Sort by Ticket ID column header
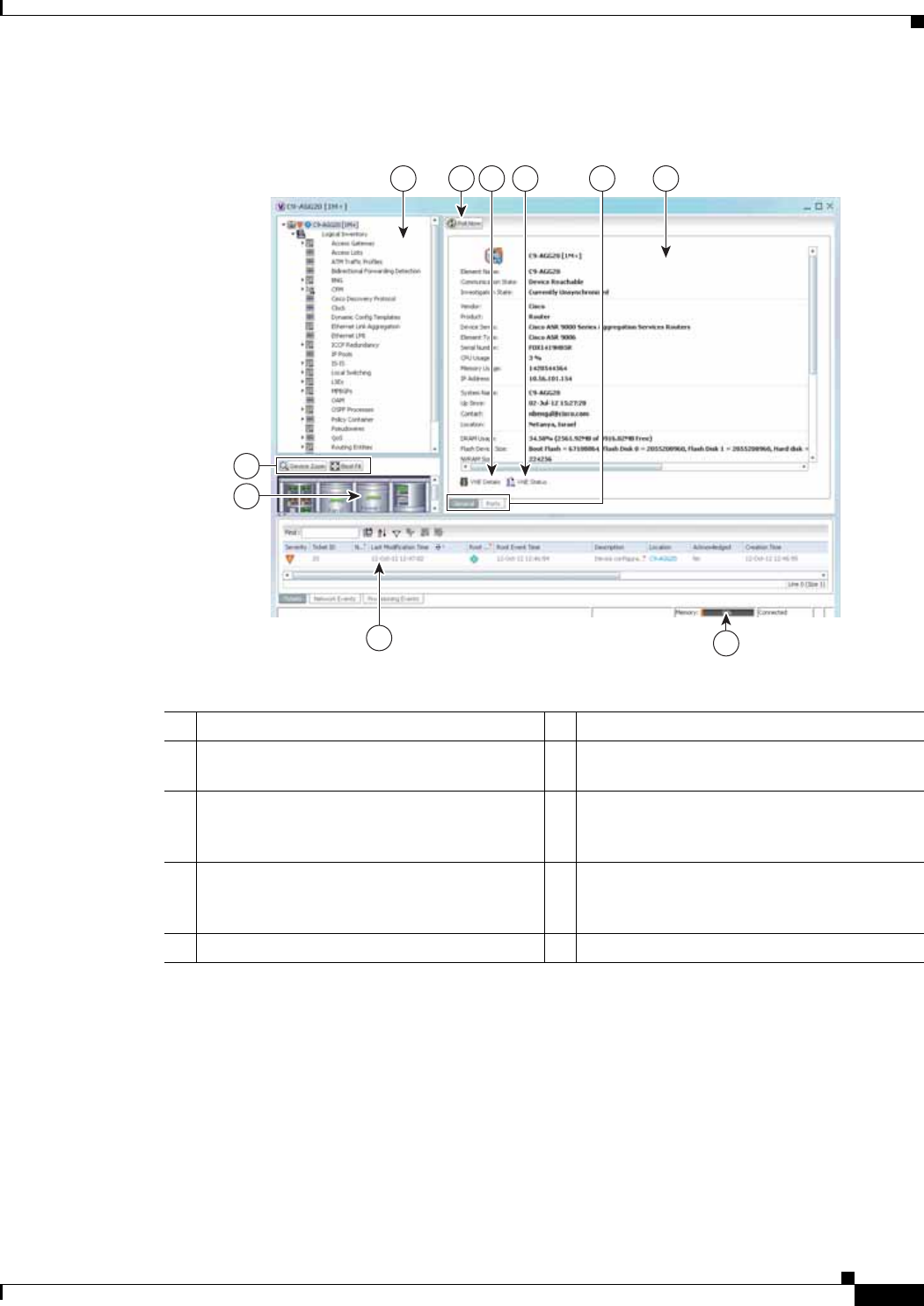The image size is (924, 1306). [x=331, y=547]
